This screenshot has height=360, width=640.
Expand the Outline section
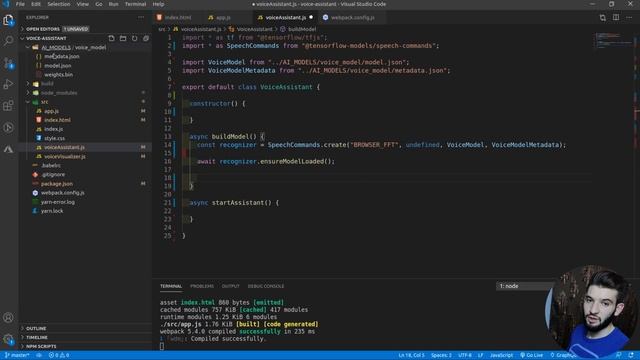click(x=86, y=328)
